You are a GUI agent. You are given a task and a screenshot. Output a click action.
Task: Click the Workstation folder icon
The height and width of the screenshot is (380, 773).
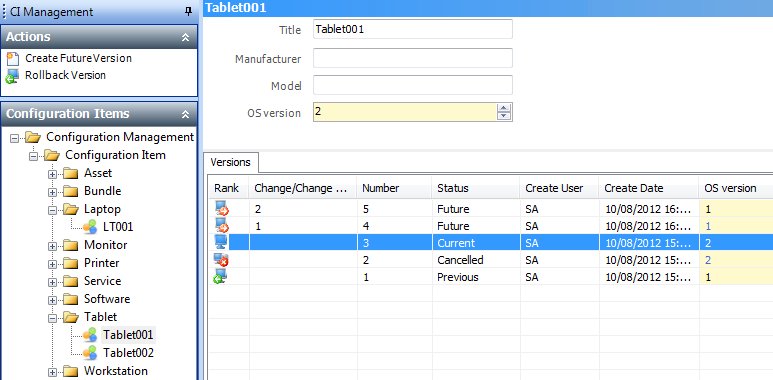[71, 371]
